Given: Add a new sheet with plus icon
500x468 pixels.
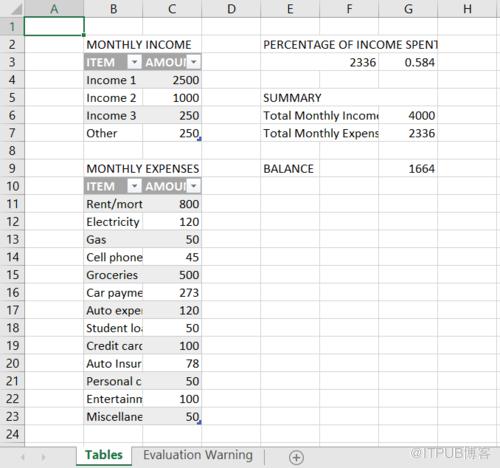Looking at the screenshot, I should [x=296, y=457].
